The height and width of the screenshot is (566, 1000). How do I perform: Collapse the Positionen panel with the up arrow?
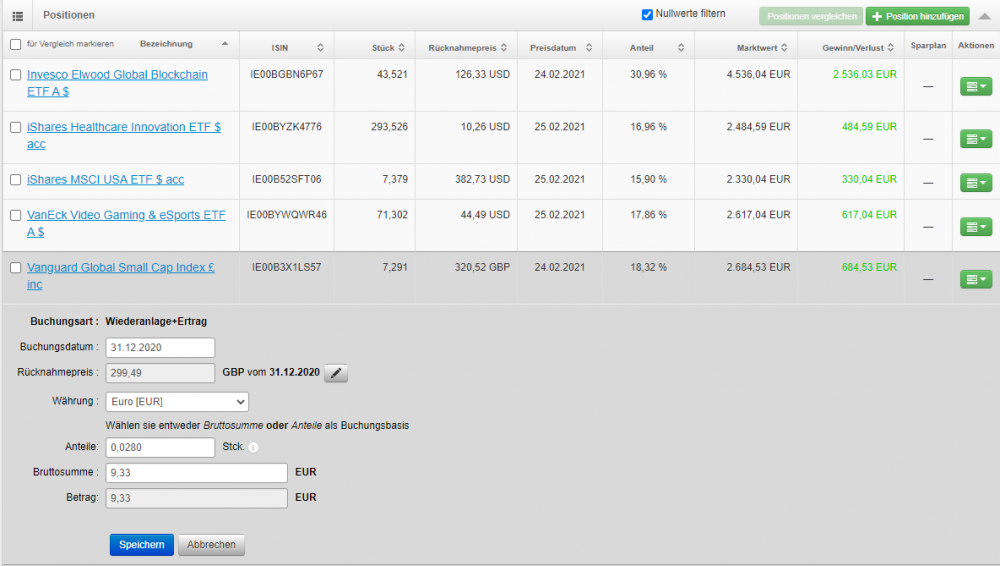(x=985, y=16)
